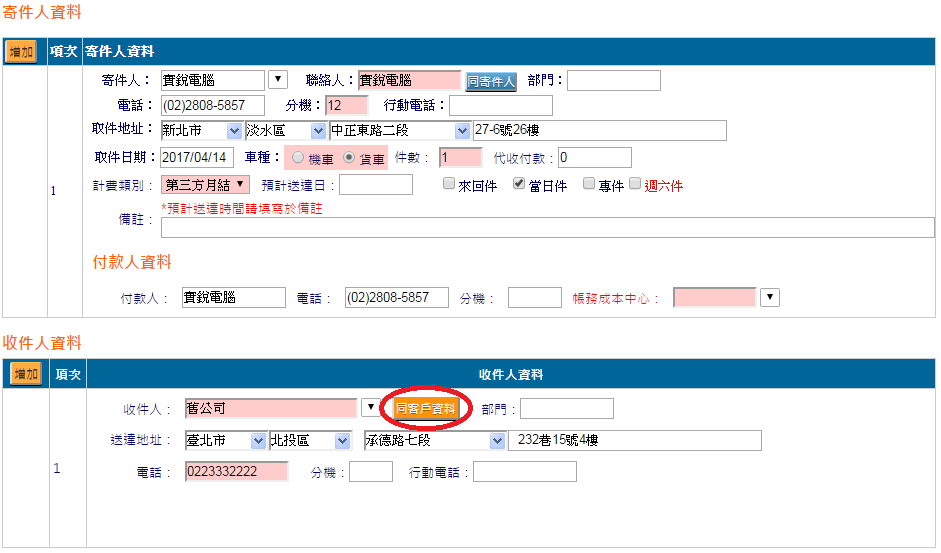Select the 貨車 radio option
This screenshot has width=941, height=553.
pyautogui.click(x=349, y=158)
